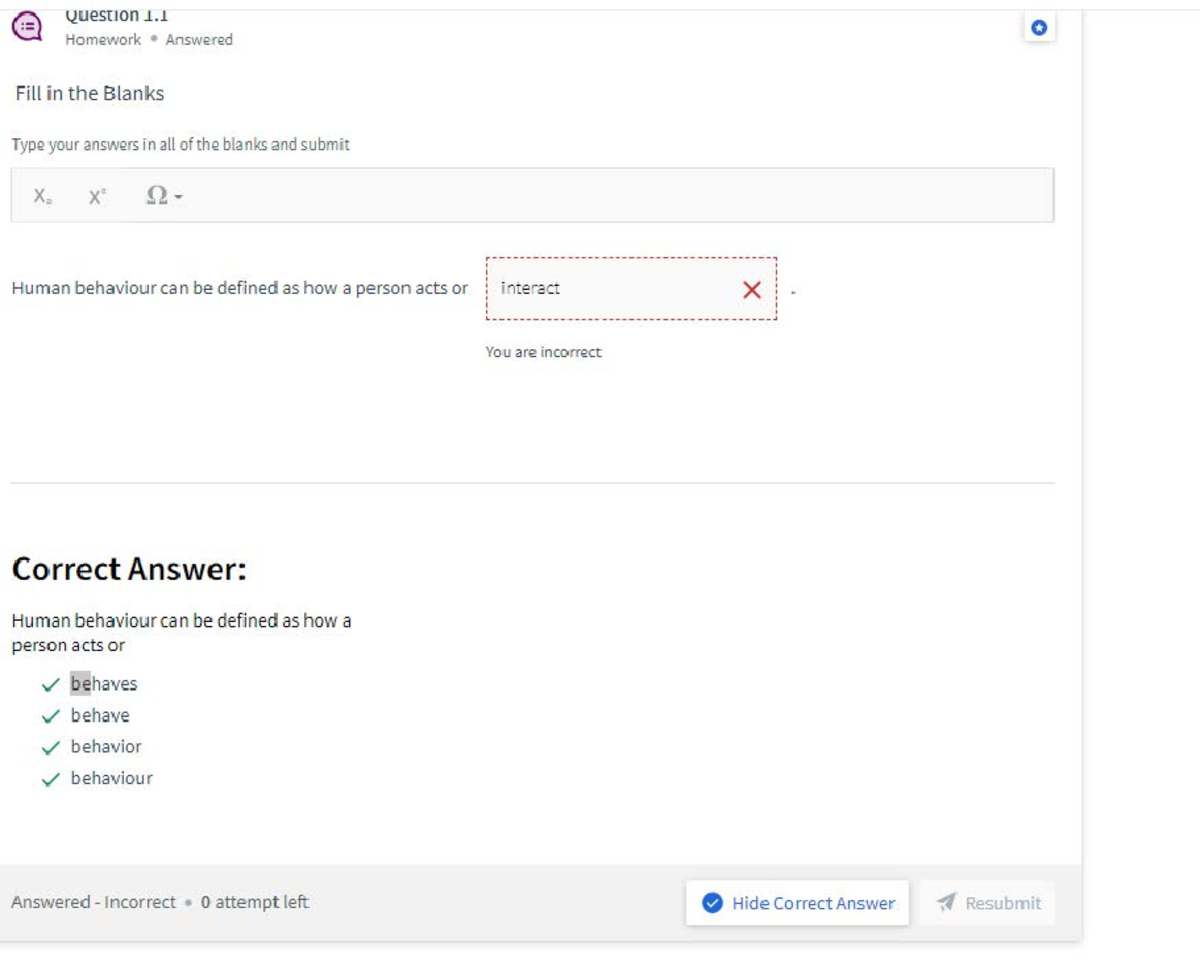1200x962 pixels.
Task: Click the 'Question 1.1' title
Action: click(x=116, y=16)
